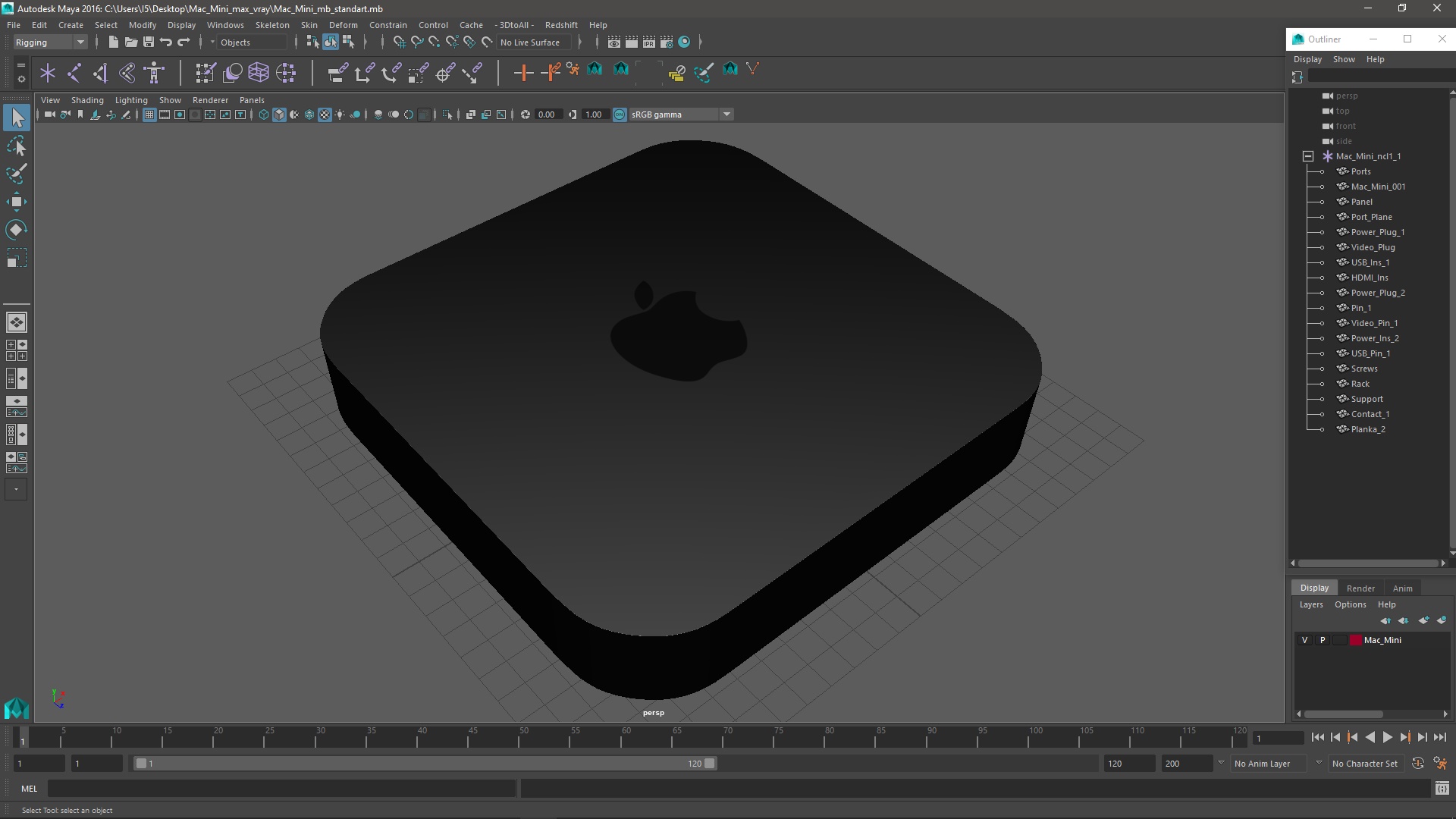Activate the Paint selection tool
The height and width of the screenshot is (819, 1456).
pyautogui.click(x=17, y=174)
